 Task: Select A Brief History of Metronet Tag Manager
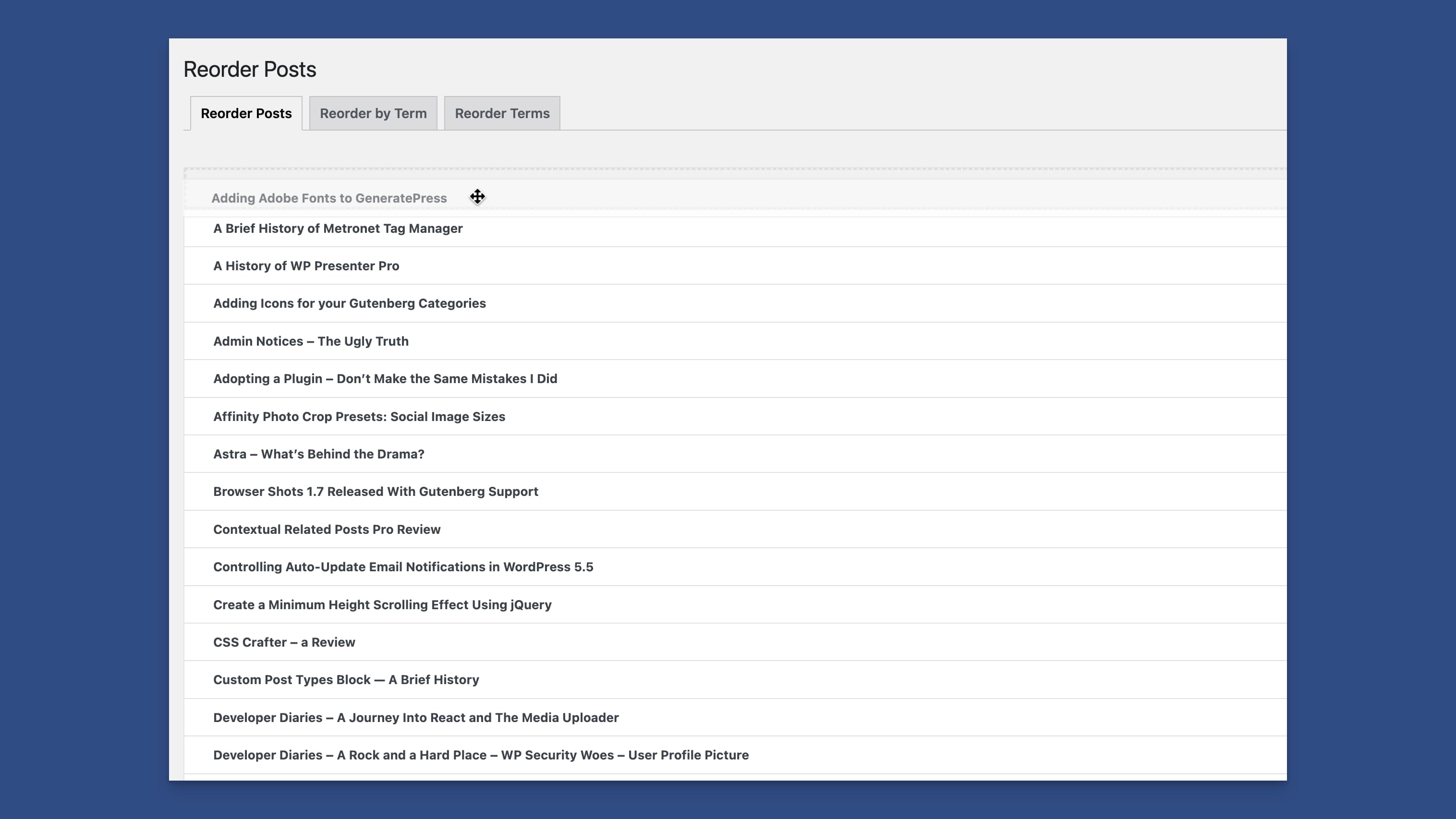tap(338, 229)
